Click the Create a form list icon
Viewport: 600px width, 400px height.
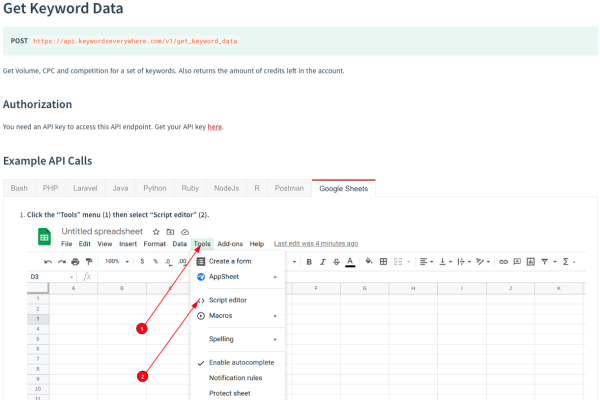(201, 261)
